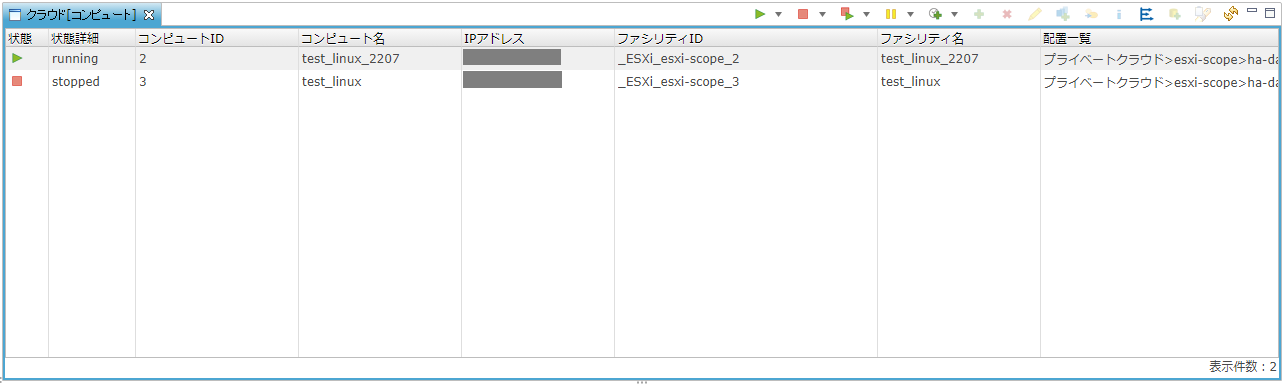Click the greyed green plus add icon
The height and width of the screenshot is (384, 1283).
[978, 14]
